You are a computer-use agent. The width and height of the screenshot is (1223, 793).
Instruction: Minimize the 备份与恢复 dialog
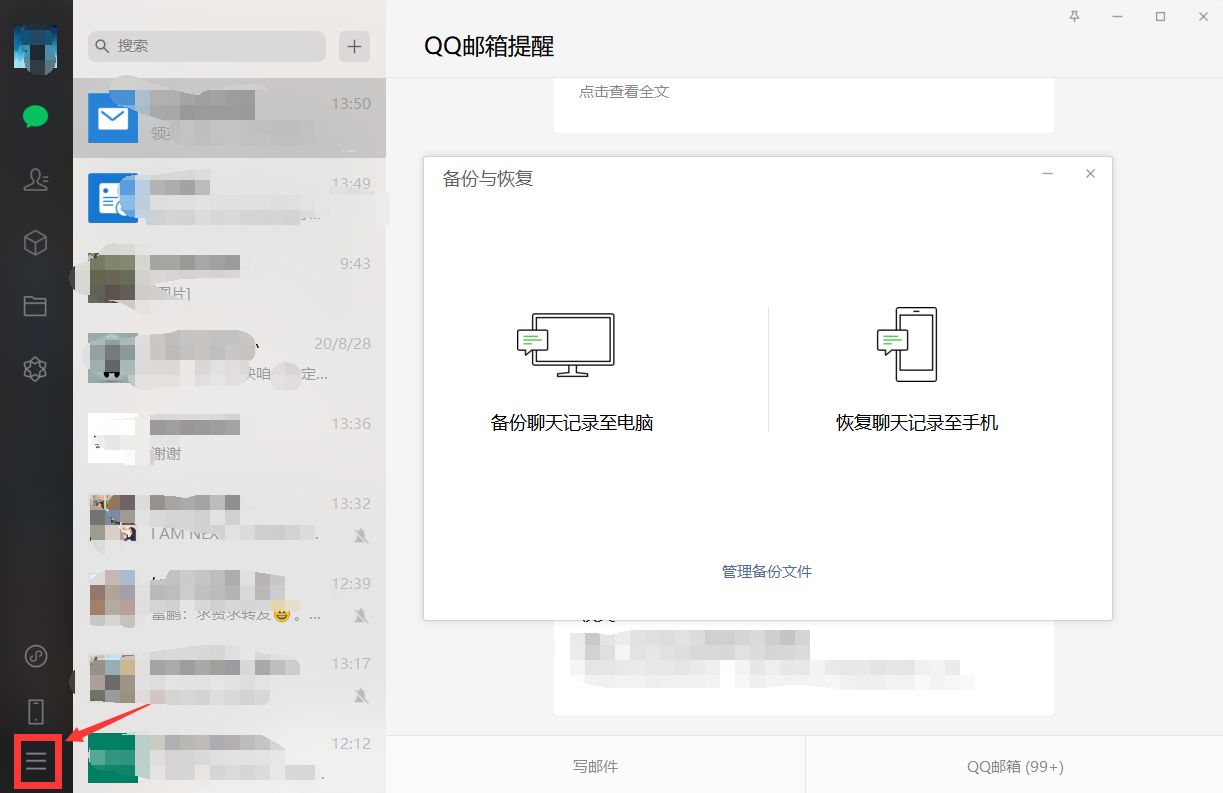(1047, 173)
